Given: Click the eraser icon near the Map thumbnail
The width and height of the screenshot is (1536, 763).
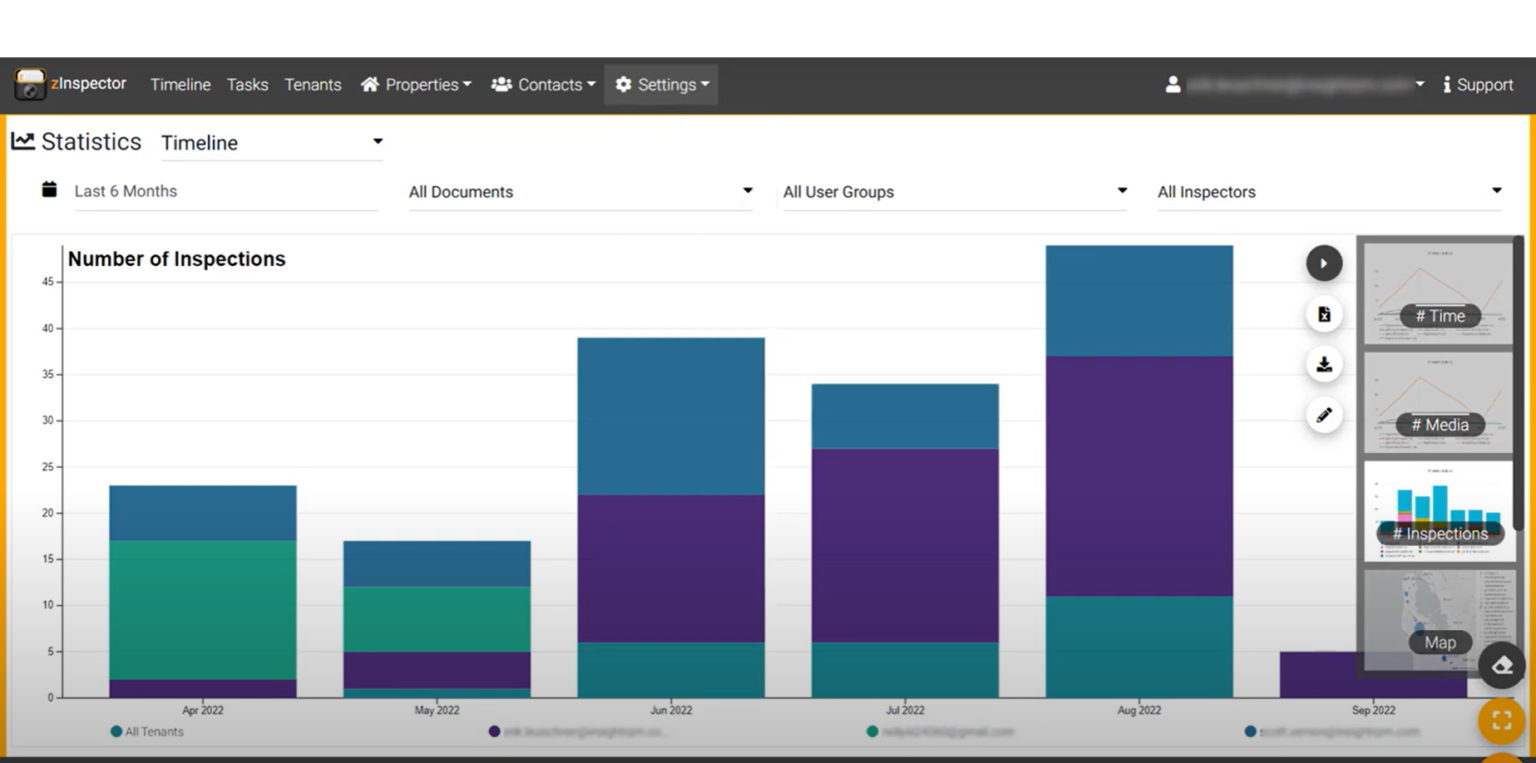Looking at the screenshot, I should tap(1502, 664).
